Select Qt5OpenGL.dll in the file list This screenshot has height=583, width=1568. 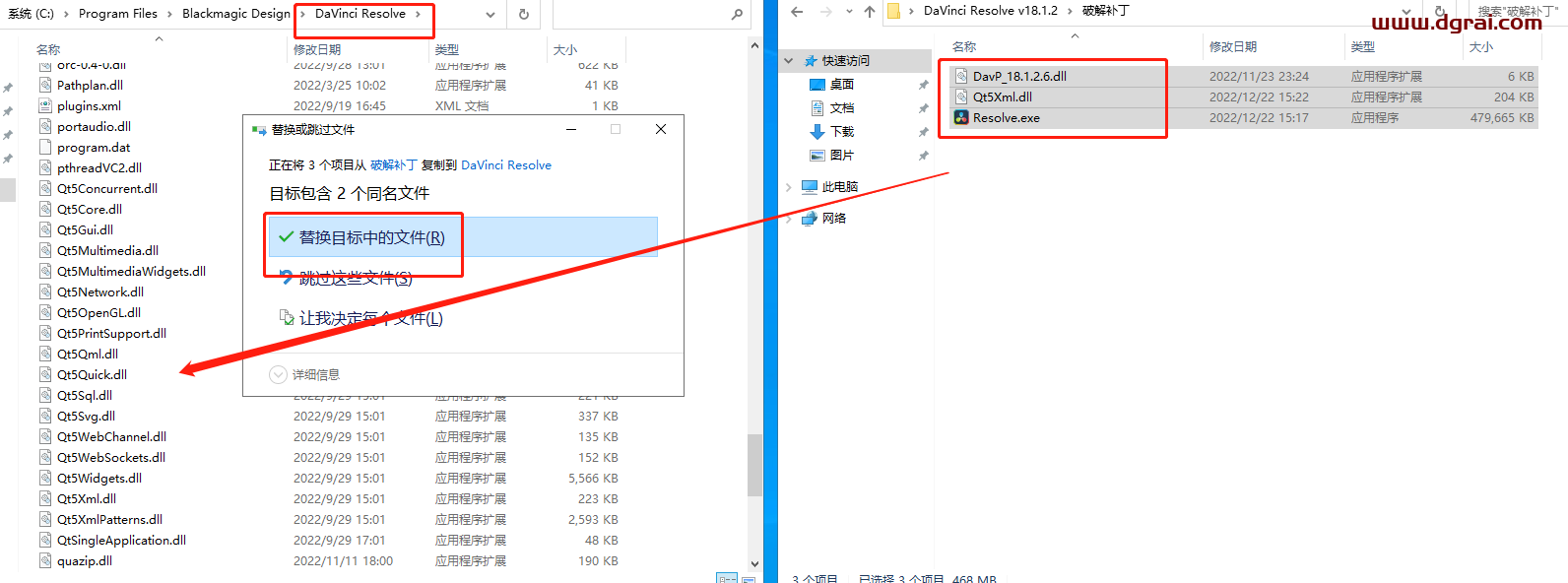pyautogui.click(x=98, y=312)
